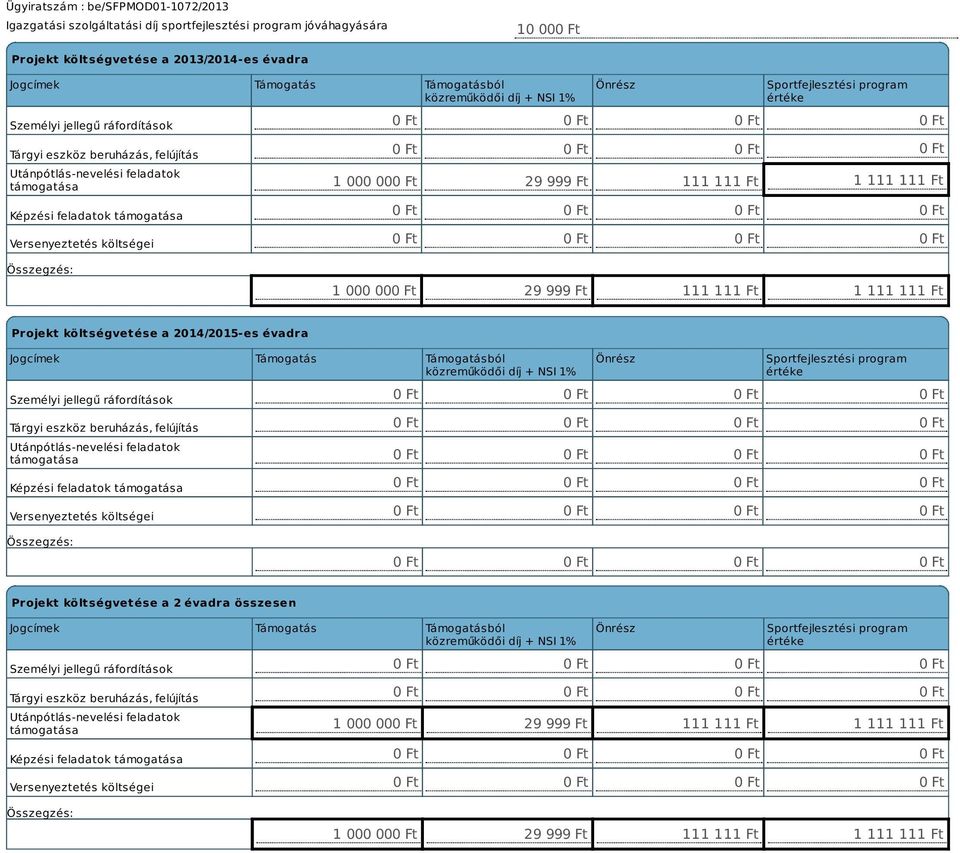Click közreműködői díj field of 2014/2015 Tárgyi eszköz row
The height and width of the screenshot is (853, 960).
click(x=507, y=423)
